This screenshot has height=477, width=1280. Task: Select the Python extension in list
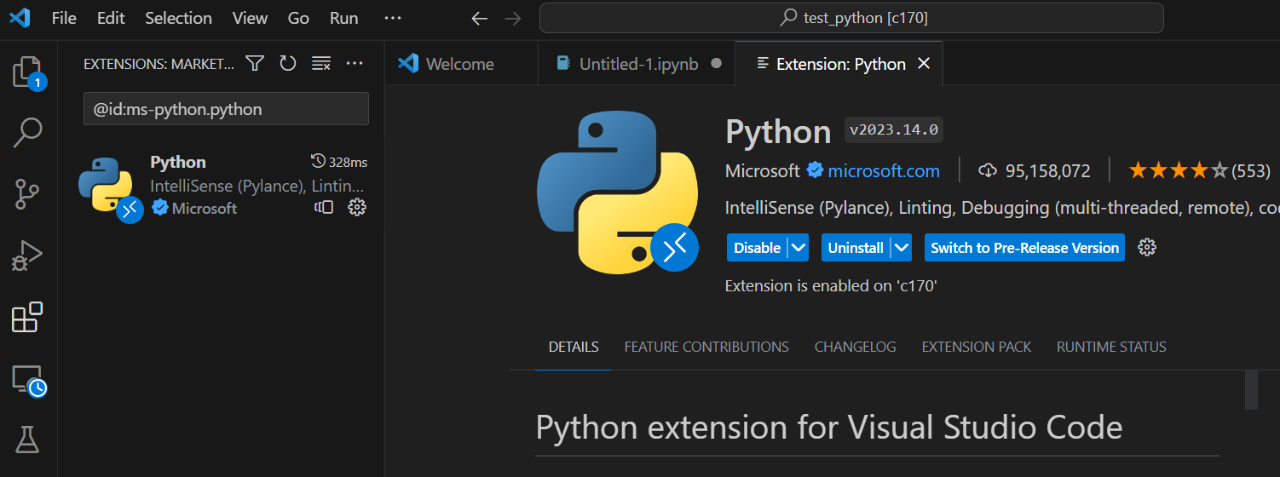222,185
